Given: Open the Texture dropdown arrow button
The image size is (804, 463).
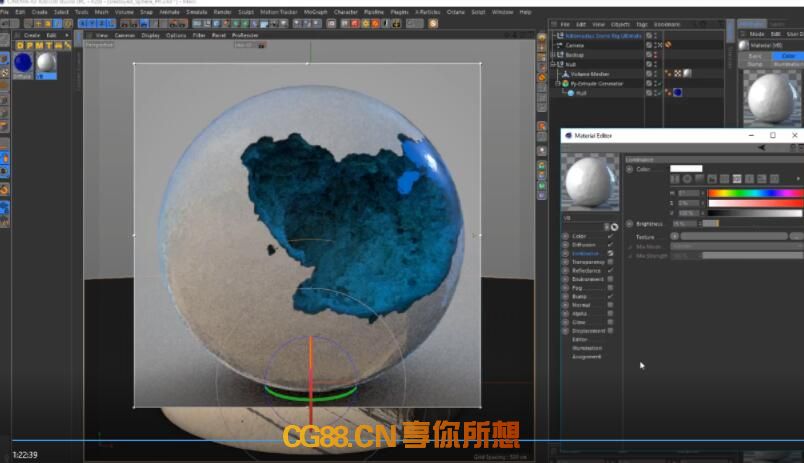Looking at the screenshot, I should tap(675, 236).
